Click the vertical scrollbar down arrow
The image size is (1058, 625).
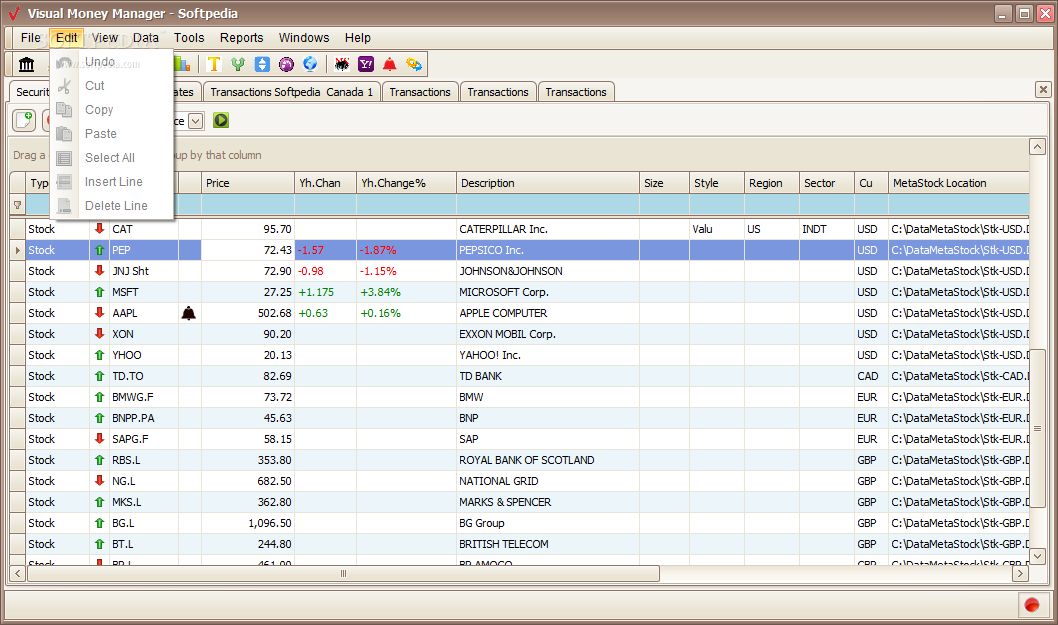1037,556
